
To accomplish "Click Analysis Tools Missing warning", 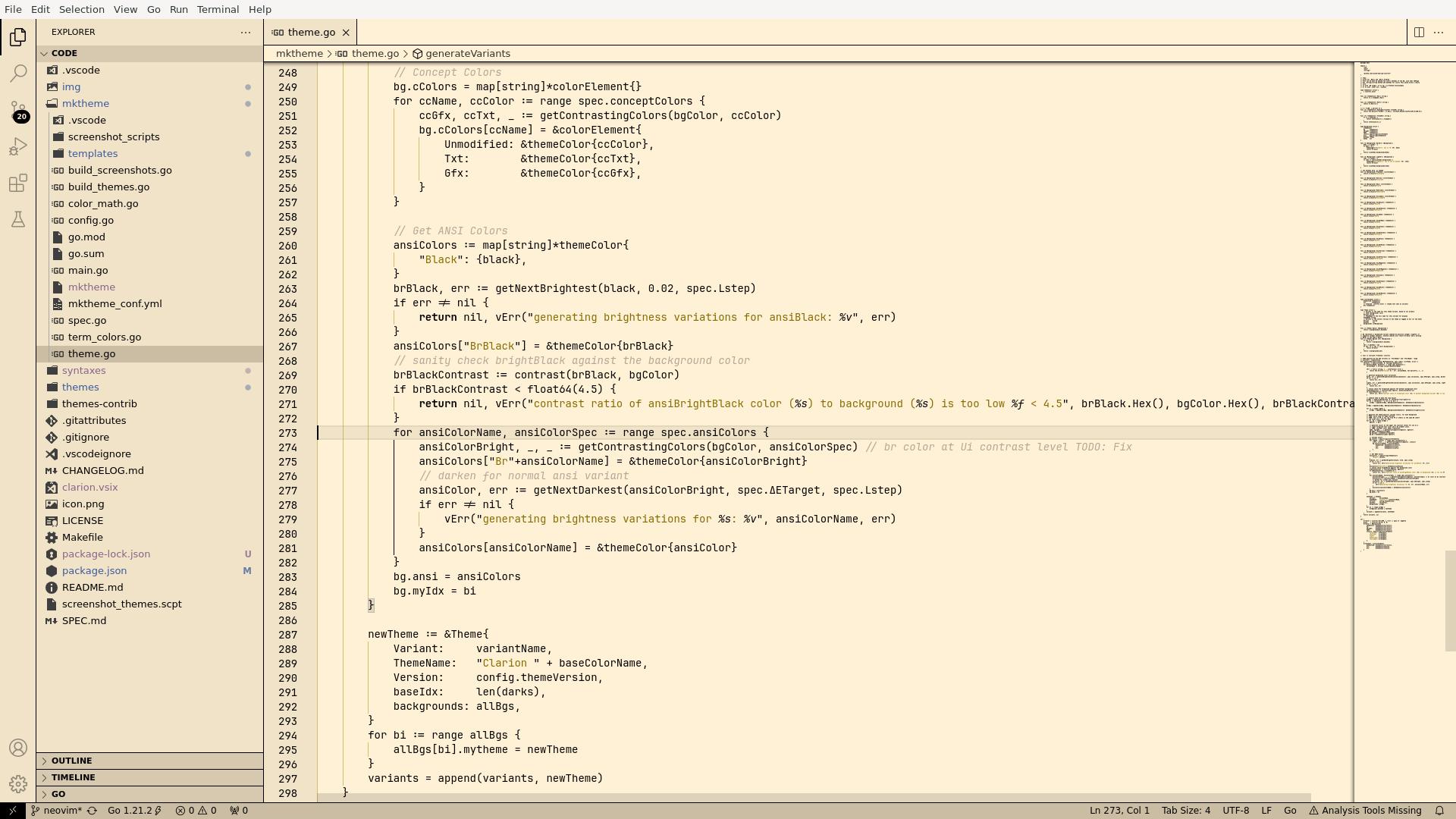I will pos(1365,811).
